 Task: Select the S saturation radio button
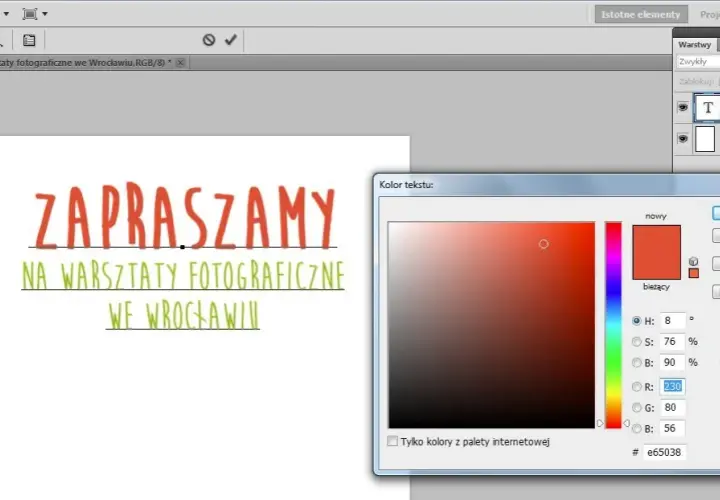click(x=636, y=342)
